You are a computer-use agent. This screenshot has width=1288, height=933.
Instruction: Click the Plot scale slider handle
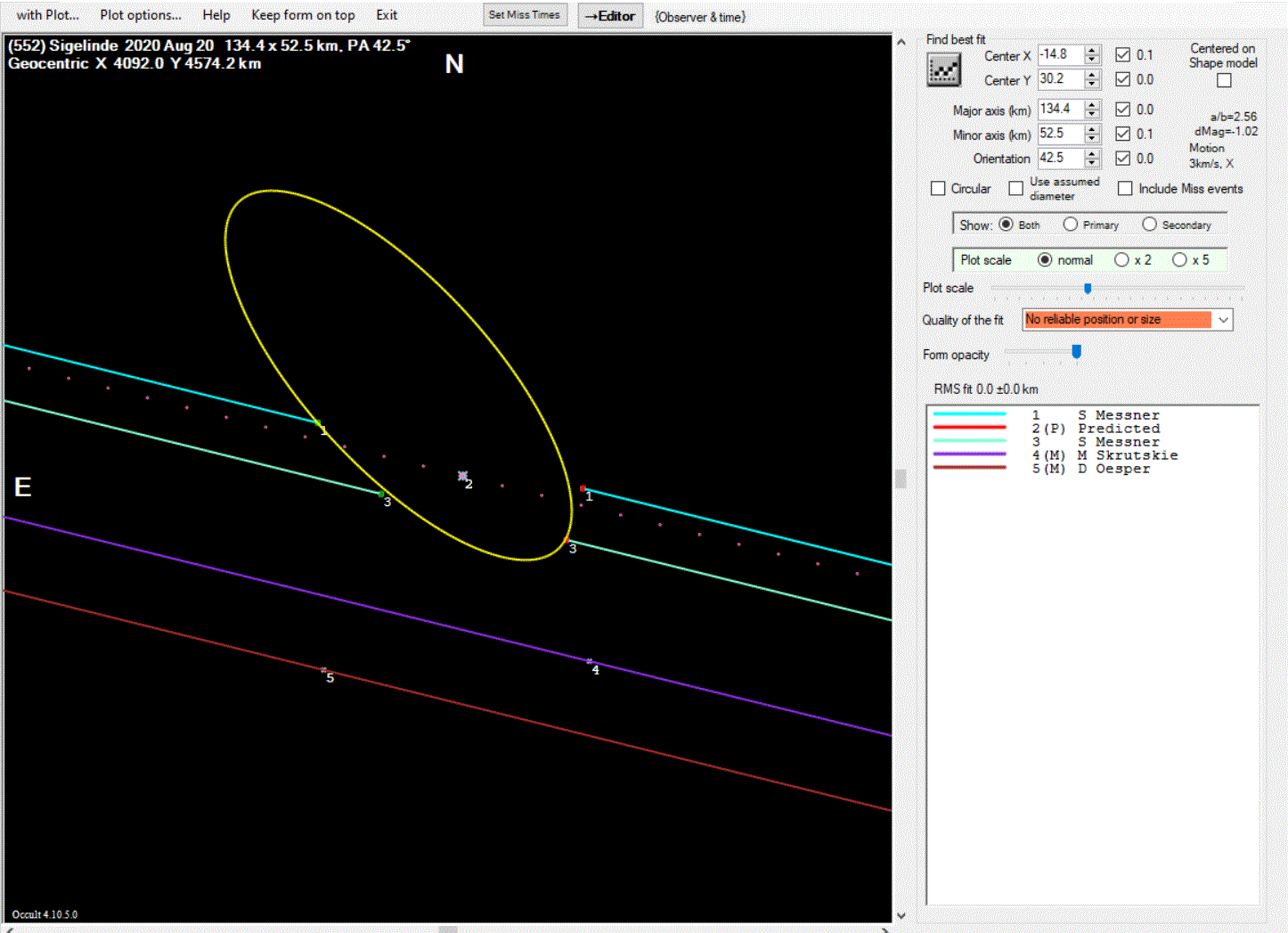click(x=1088, y=288)
